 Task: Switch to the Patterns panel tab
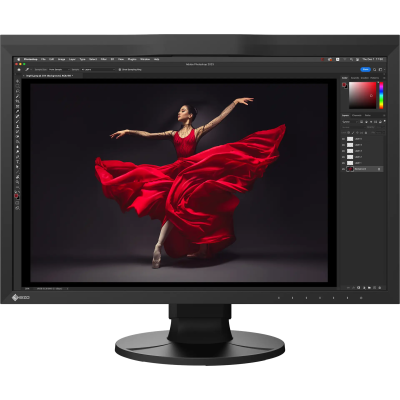tap(374, 78)
